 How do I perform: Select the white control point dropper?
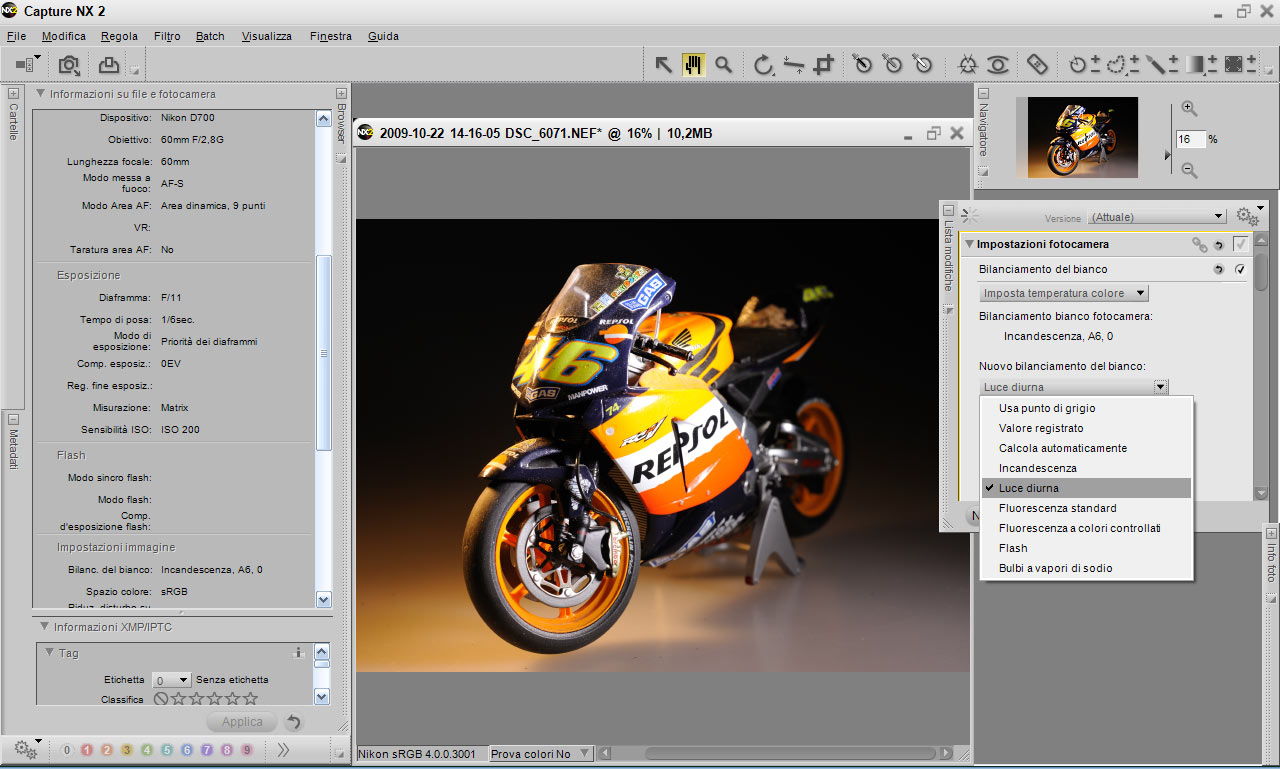[923, 65]
